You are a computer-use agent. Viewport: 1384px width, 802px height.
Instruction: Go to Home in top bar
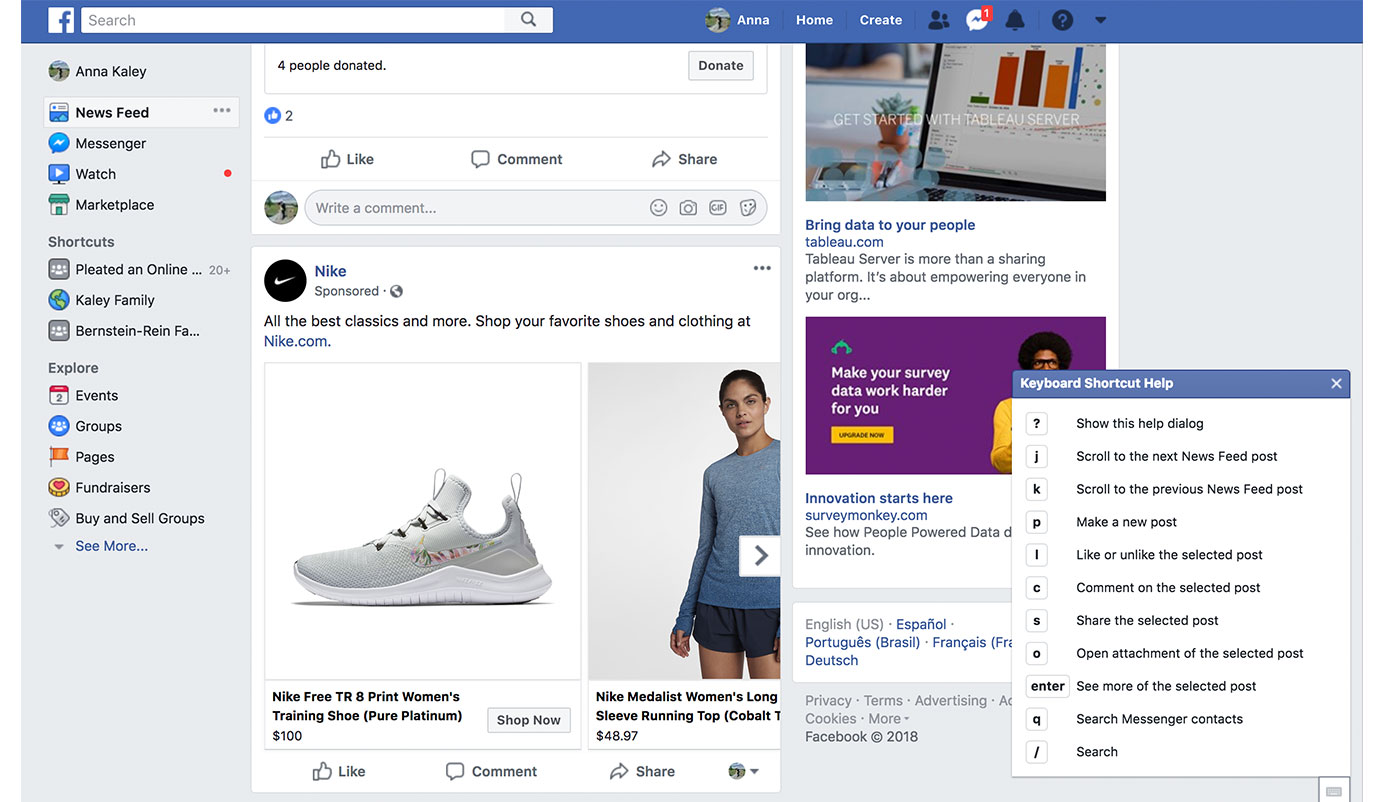[814, 20]
